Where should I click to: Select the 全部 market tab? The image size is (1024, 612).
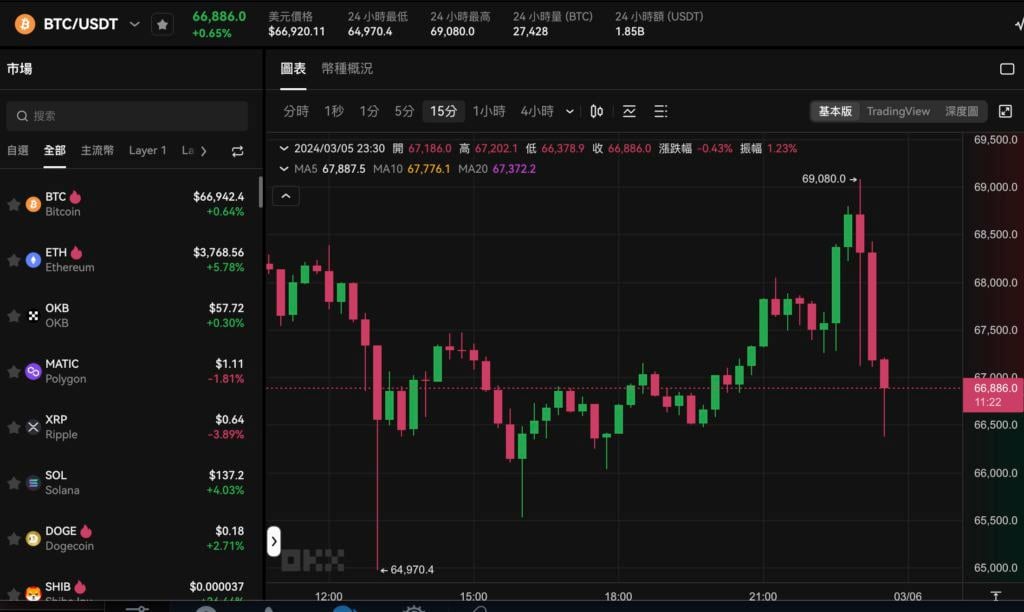(55, 150)
